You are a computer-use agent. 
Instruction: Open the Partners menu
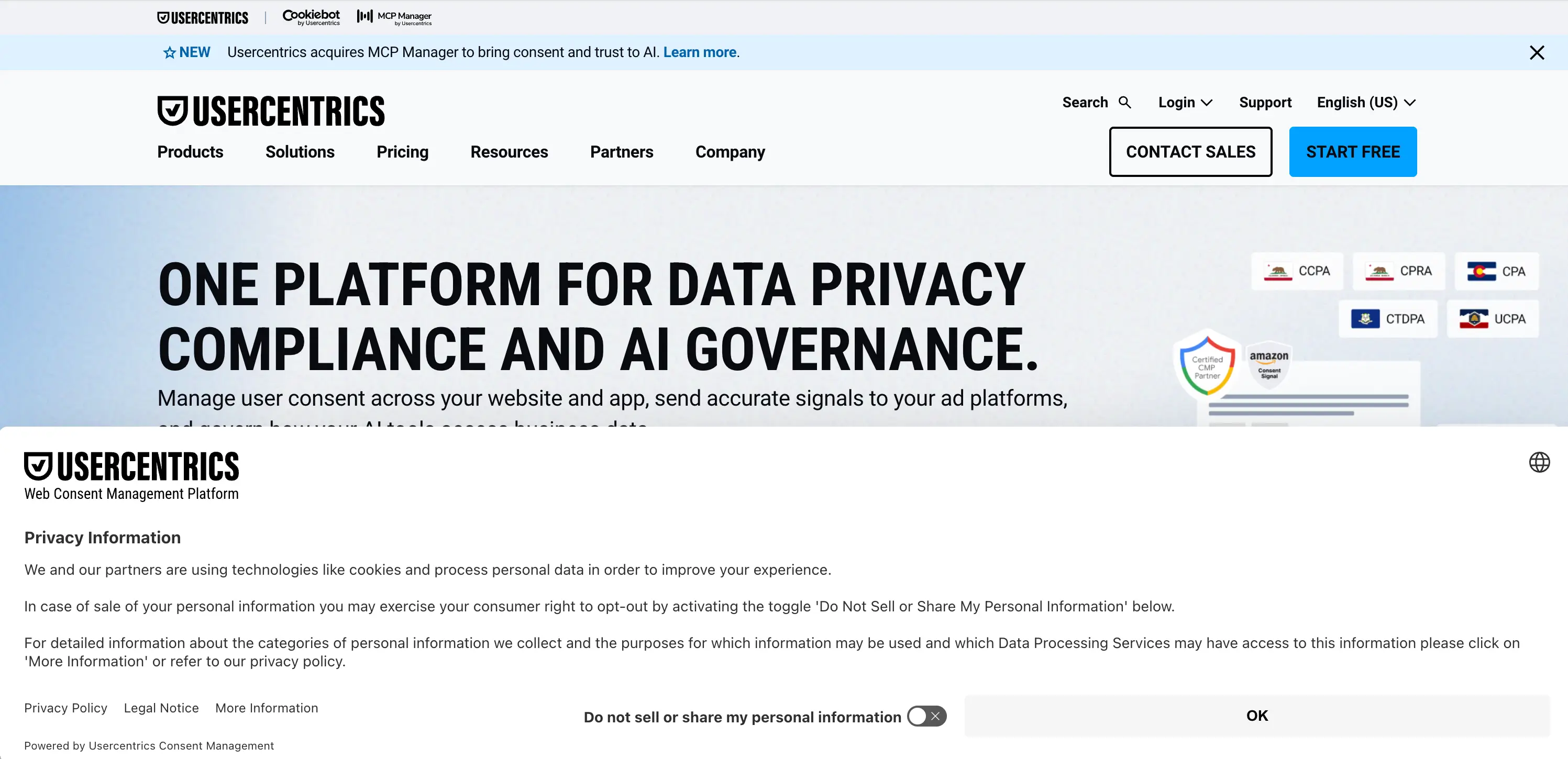point(622,151)
